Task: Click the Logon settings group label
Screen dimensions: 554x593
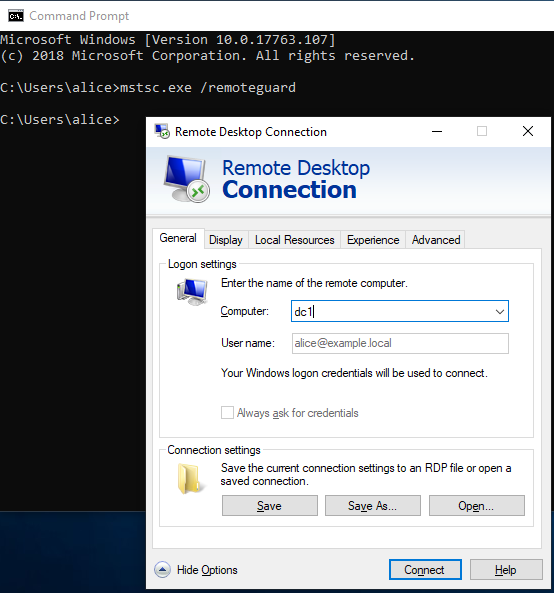Action: pos(202,264)
